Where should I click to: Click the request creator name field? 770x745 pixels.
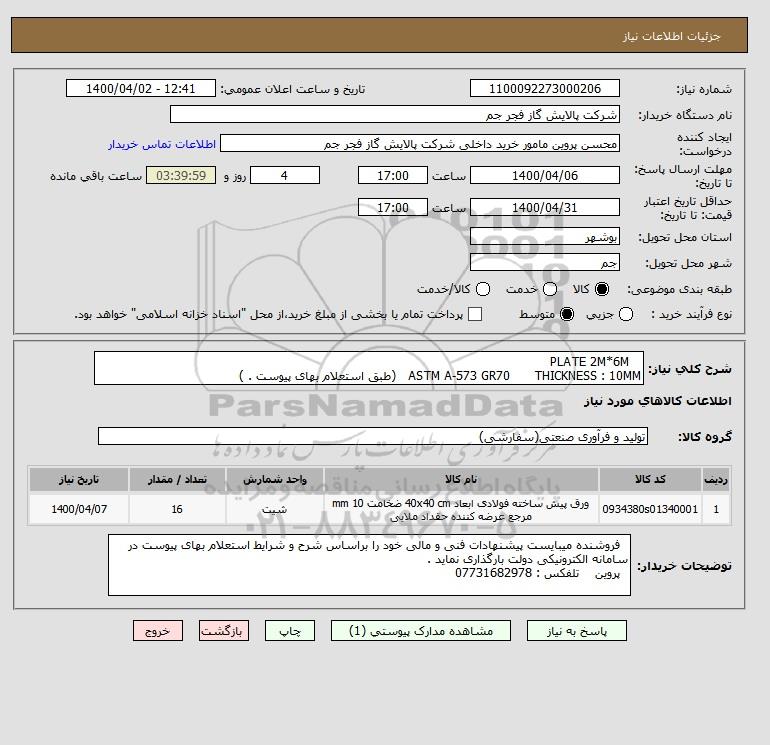pyautogui.click(x=420, y=143)
